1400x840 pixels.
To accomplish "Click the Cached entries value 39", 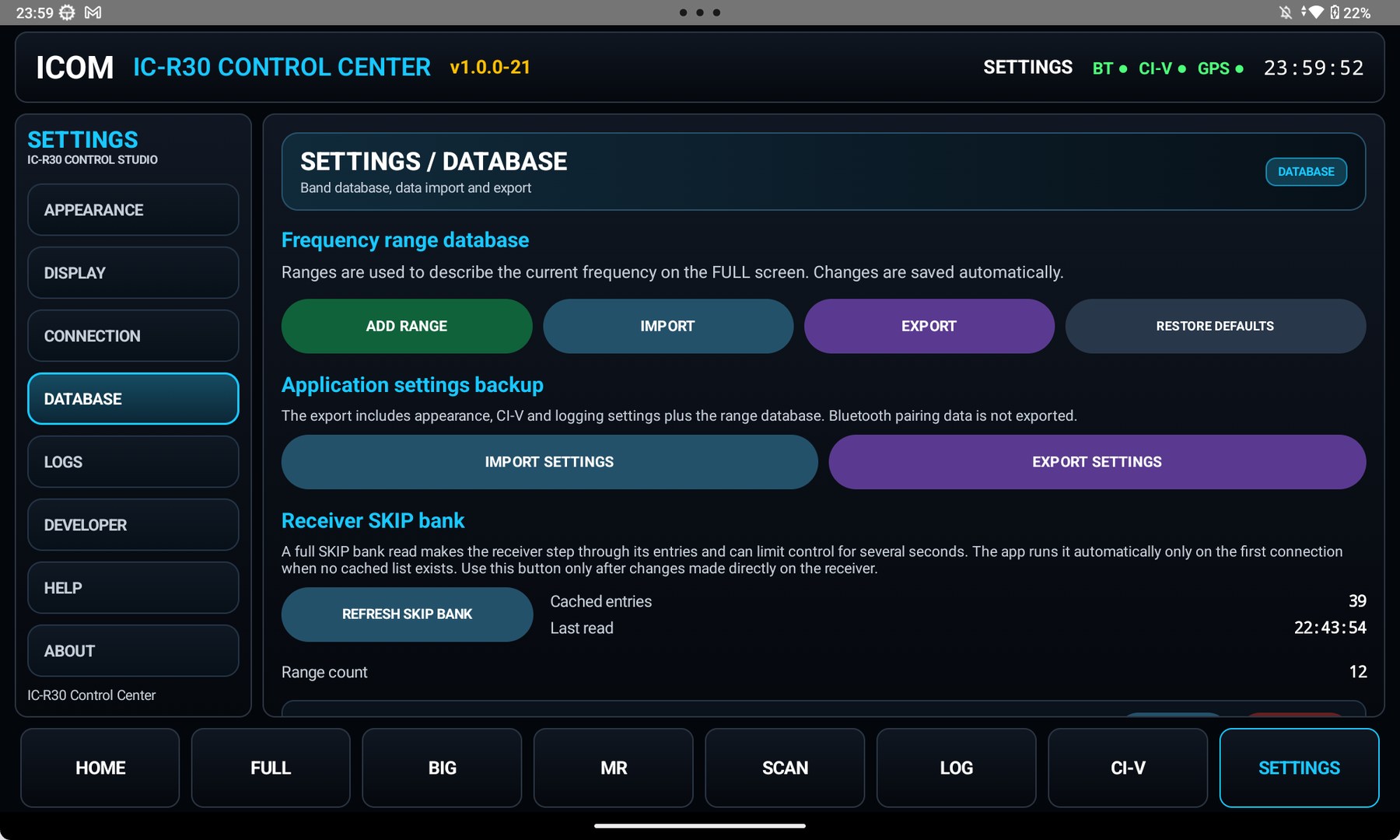I will (x=1357, y=601).
